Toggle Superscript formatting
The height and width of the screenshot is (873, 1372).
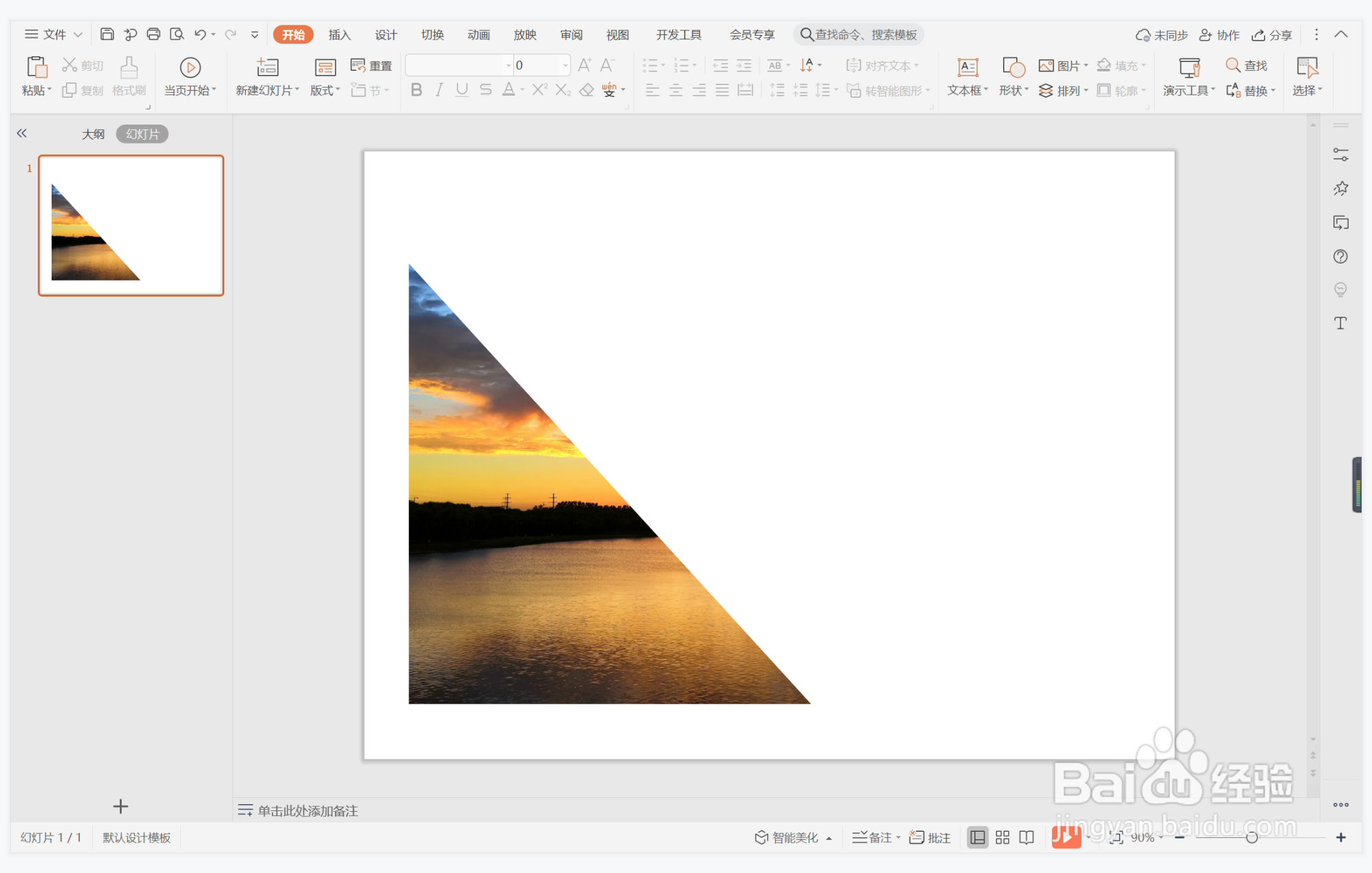[539, 89]
